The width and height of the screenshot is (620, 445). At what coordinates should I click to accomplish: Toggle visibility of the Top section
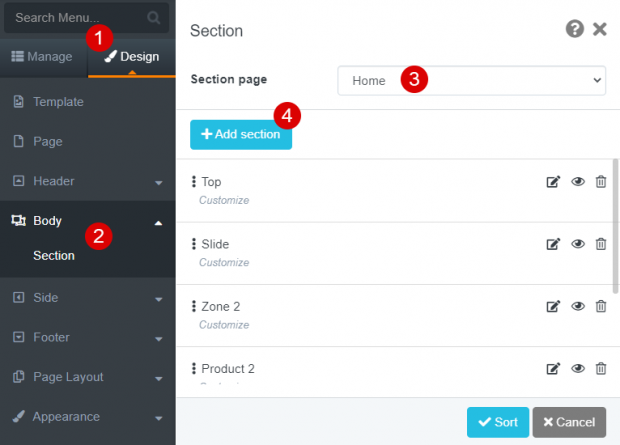[x=578, y=182]
